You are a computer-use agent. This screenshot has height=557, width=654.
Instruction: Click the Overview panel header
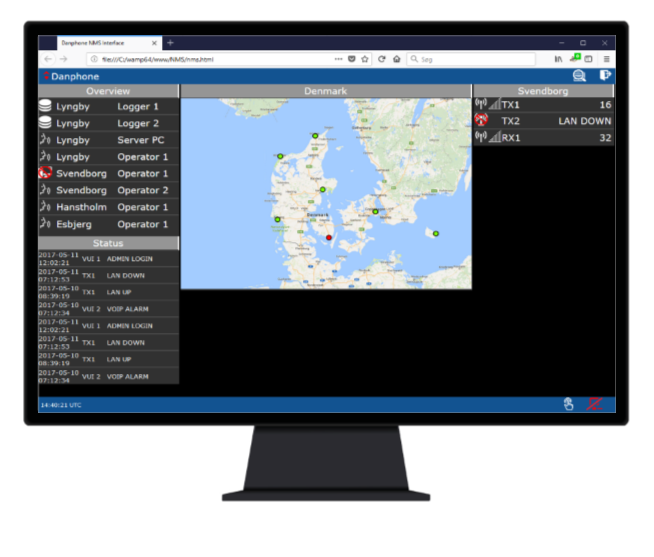[x=108, y=91]
